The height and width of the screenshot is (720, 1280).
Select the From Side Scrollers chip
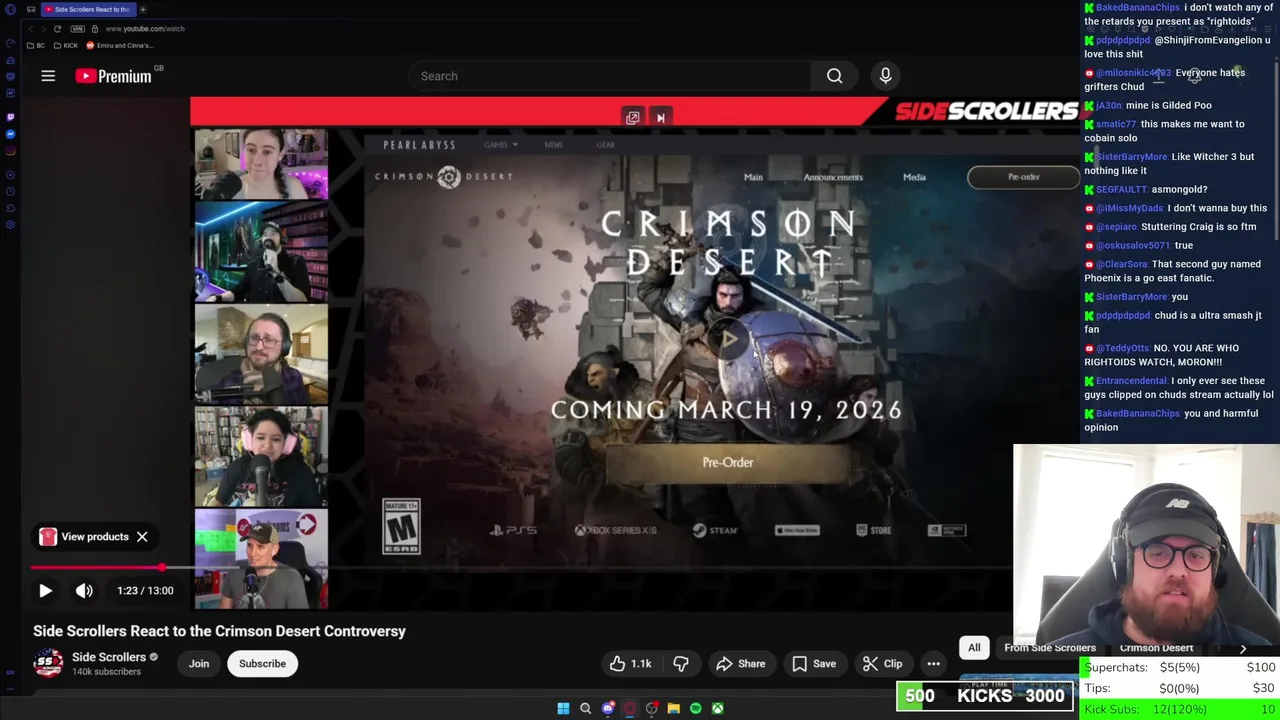pyautogui.click(x=1050, y=648)
